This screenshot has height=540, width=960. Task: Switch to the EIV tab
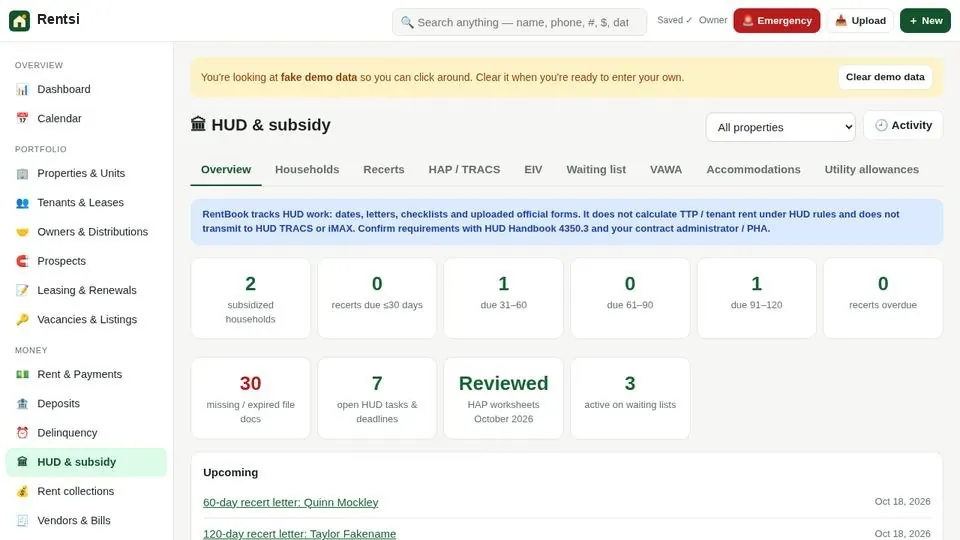[533, 170]
